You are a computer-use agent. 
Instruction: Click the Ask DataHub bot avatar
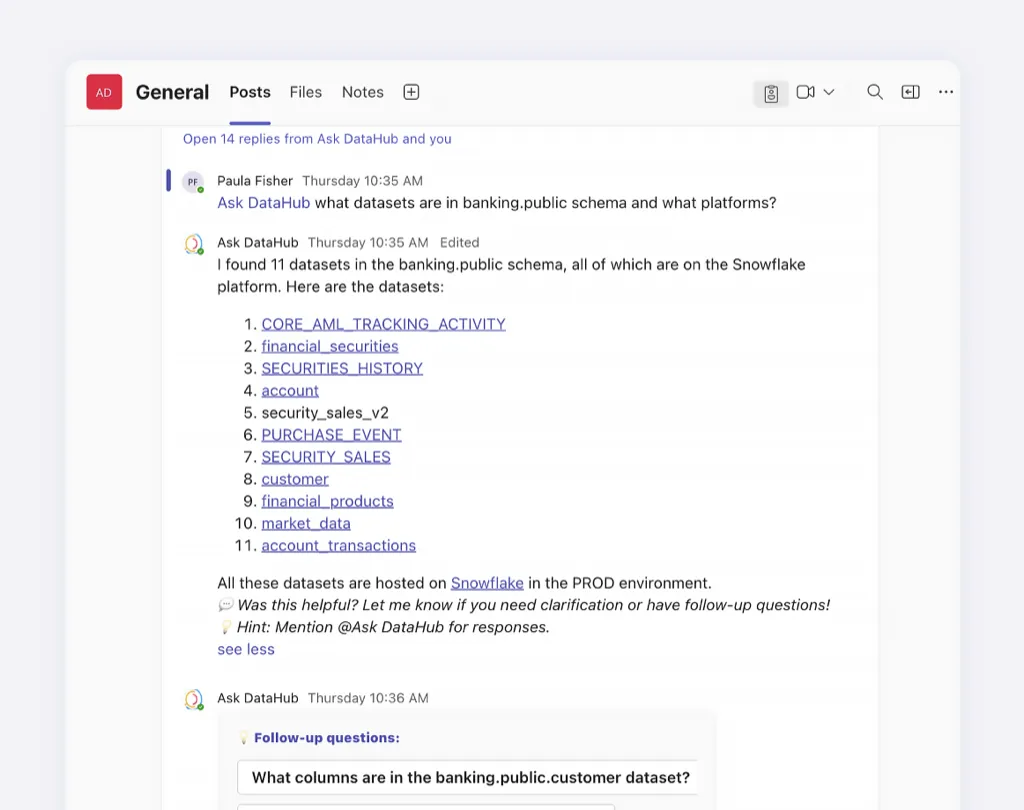pos(194,244)
